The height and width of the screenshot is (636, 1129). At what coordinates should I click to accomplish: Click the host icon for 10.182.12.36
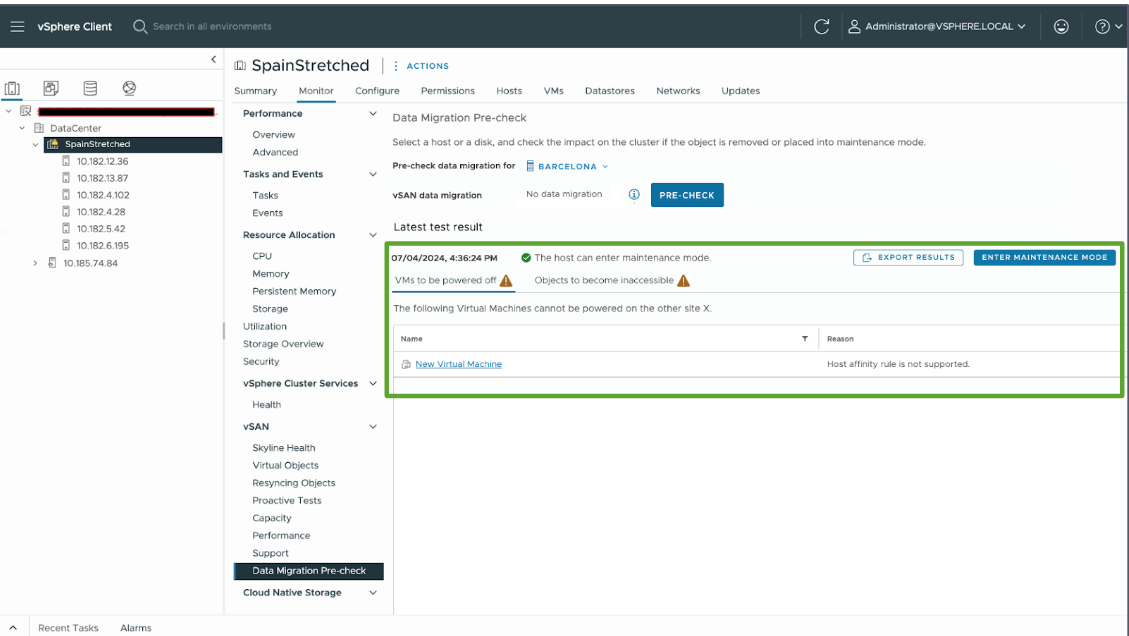[66, 161]
